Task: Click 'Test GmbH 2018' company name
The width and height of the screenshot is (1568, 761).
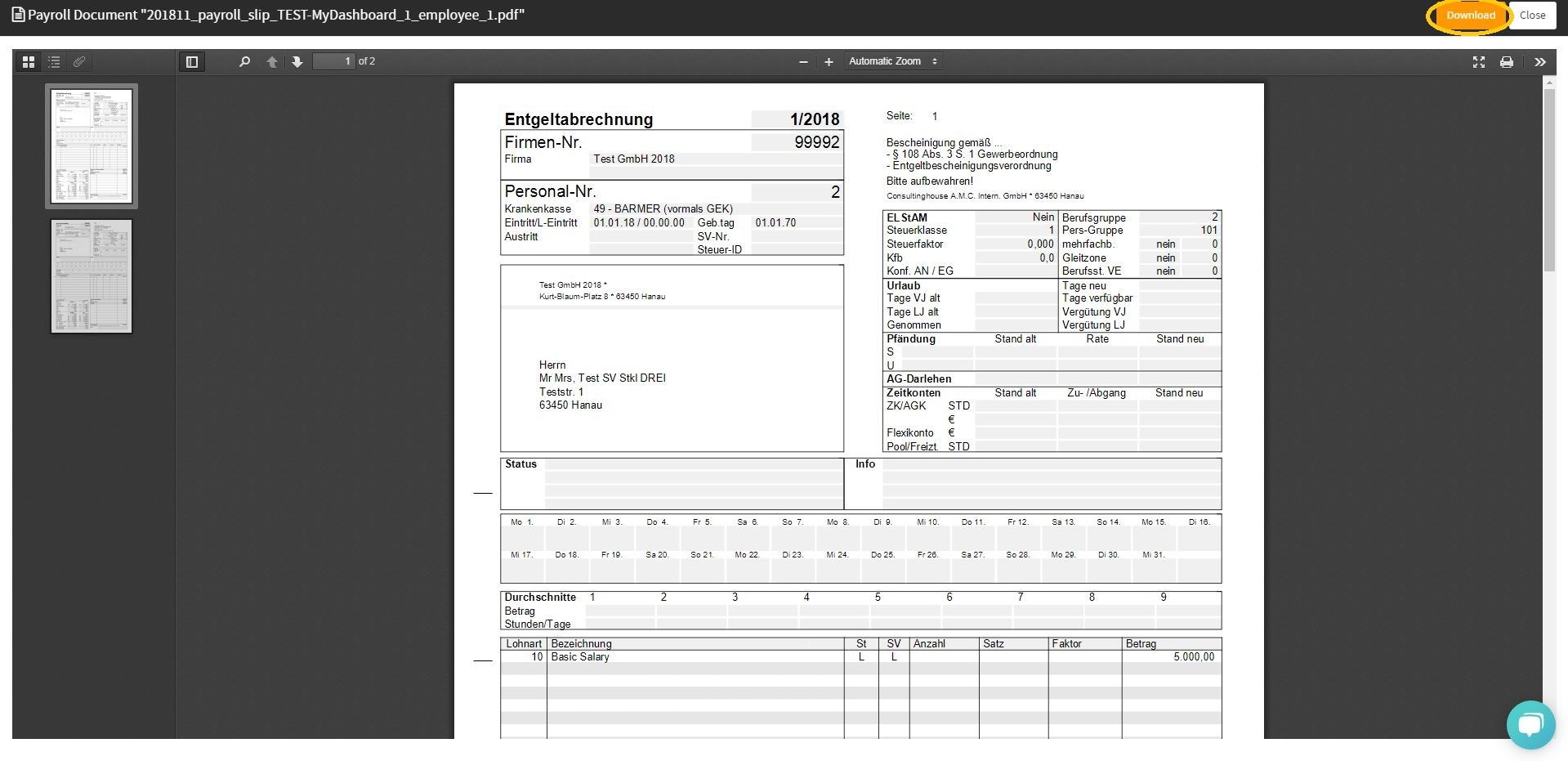Action: click(634, 159)
